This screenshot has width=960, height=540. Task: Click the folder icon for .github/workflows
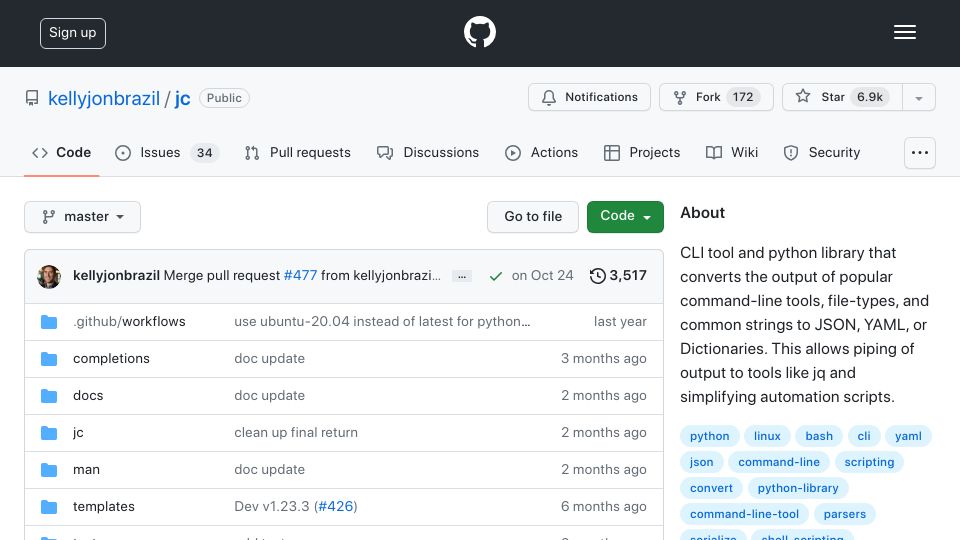pyautogui.click(x=49, y=322)
